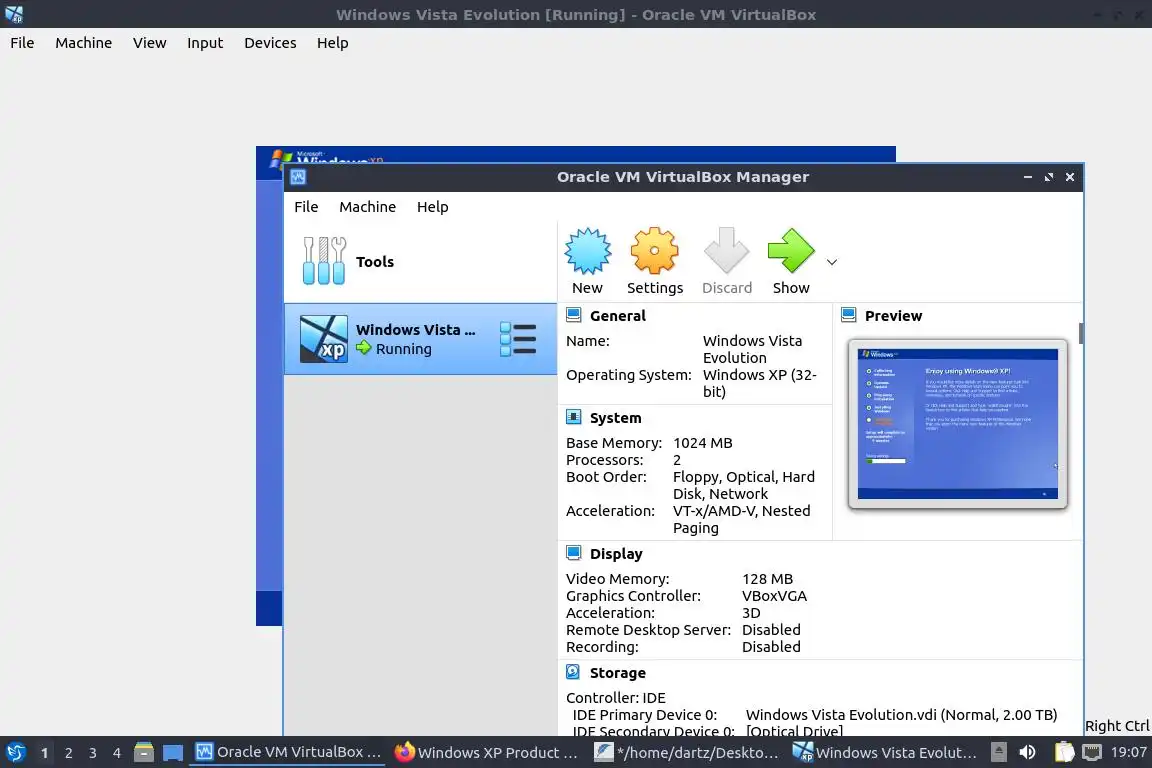This screenshot has width=1152, height=768.
Task: Open View menu of running VM window
Action: tap(149, 43)
